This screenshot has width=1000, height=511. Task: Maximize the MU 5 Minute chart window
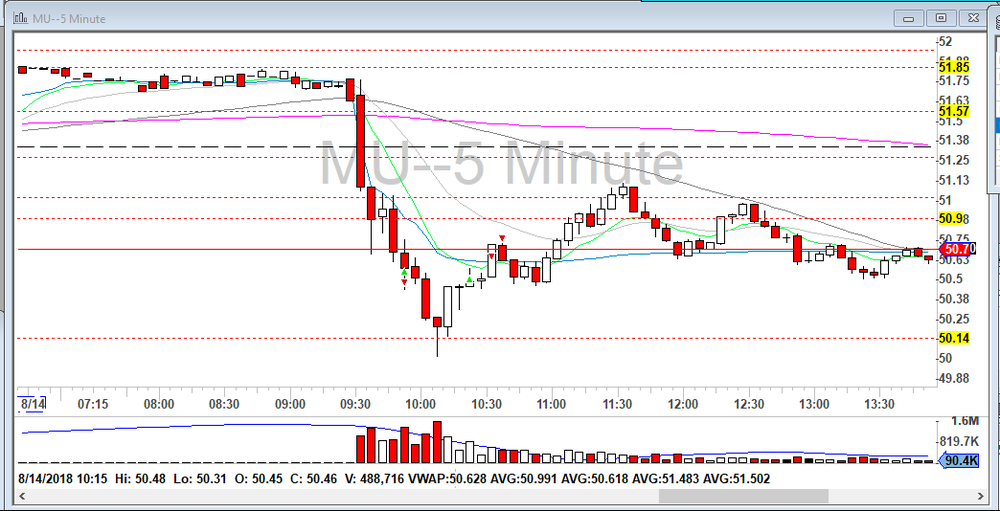click(940, 17)
